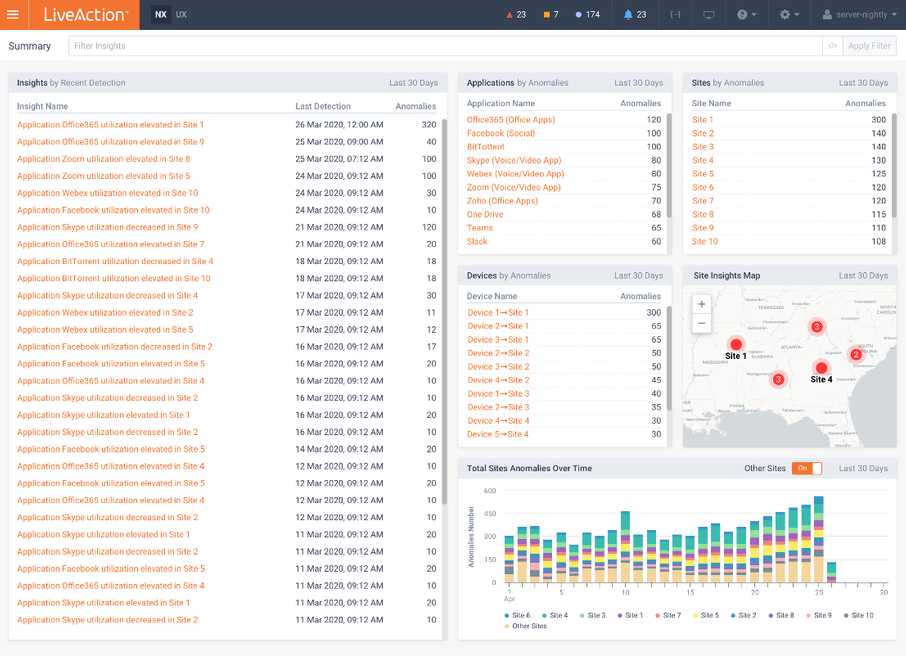The width and height of the screenshot is (906, 656).
Task: Toggle Site 6 series in chart legend
Action: pos(517,615)
